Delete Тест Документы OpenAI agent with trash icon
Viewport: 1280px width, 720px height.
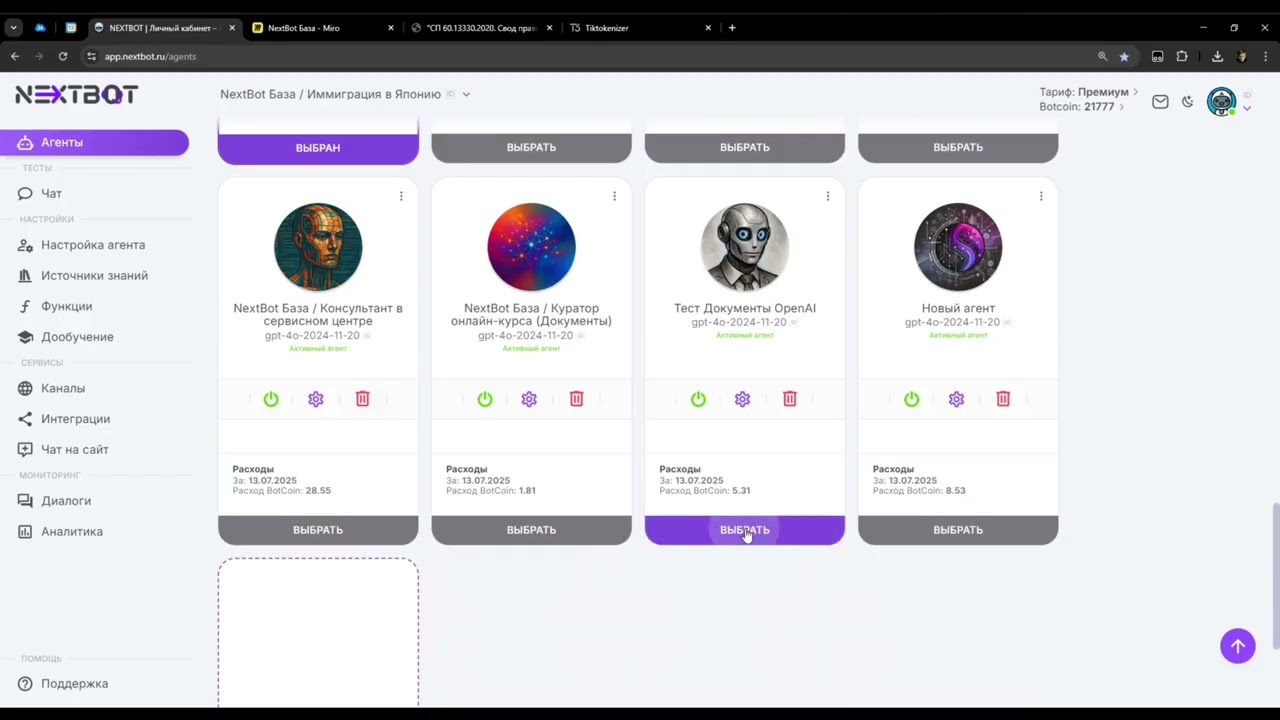coord(789,399)
